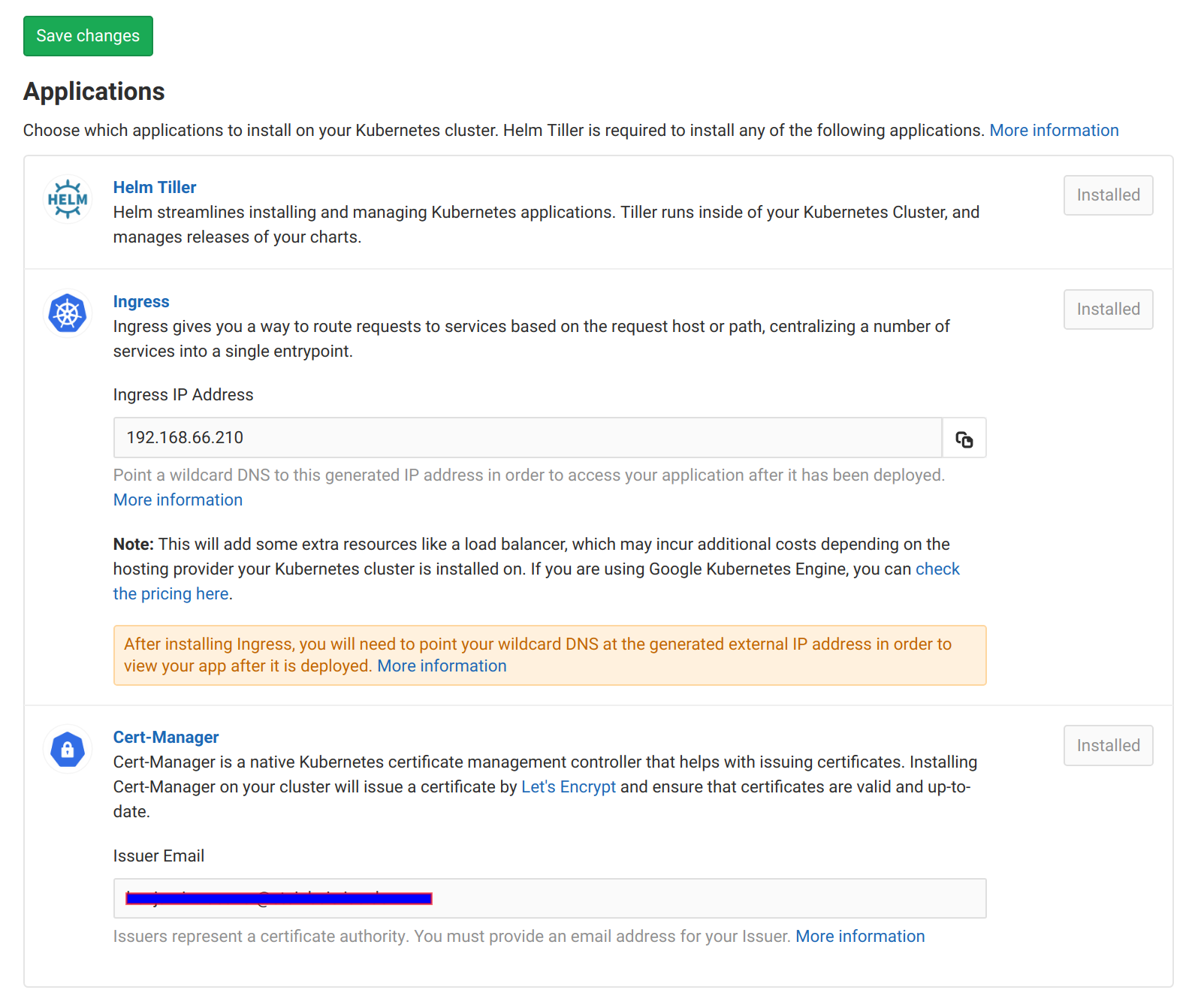Open More information link in orange warning
Screen dimensions: 1204x1005
click(442, 666)
